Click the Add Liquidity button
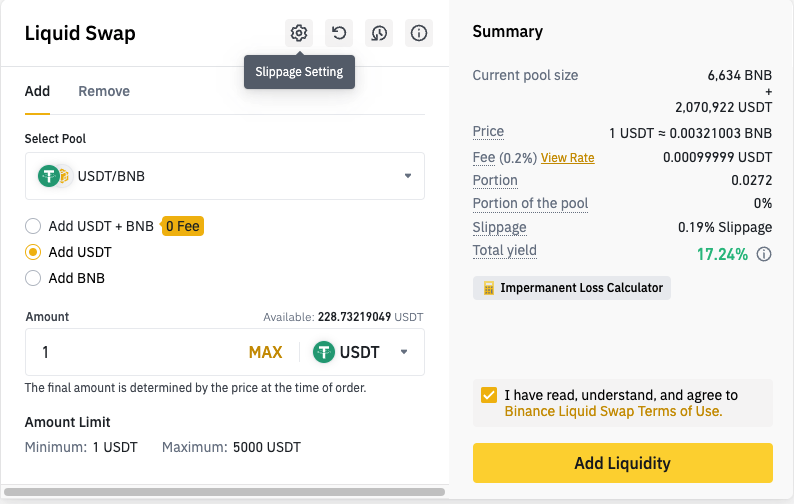Screen dimensions: 794x504 pos(622,463)
